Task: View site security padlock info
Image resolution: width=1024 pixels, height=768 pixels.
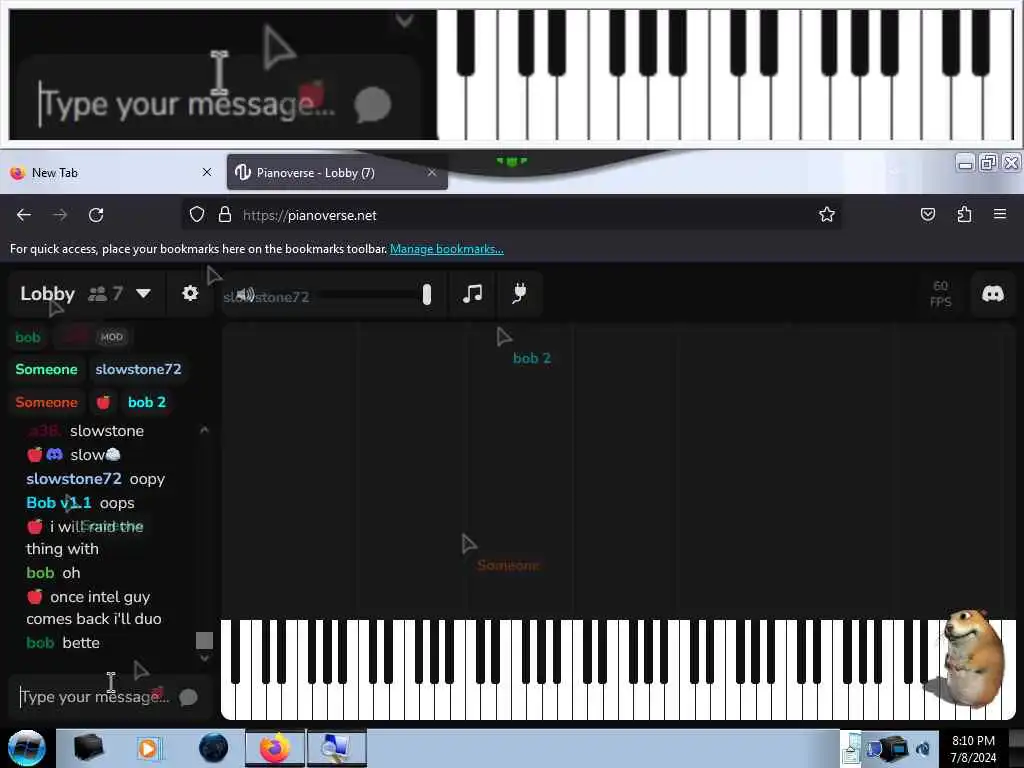Action: 225,214
